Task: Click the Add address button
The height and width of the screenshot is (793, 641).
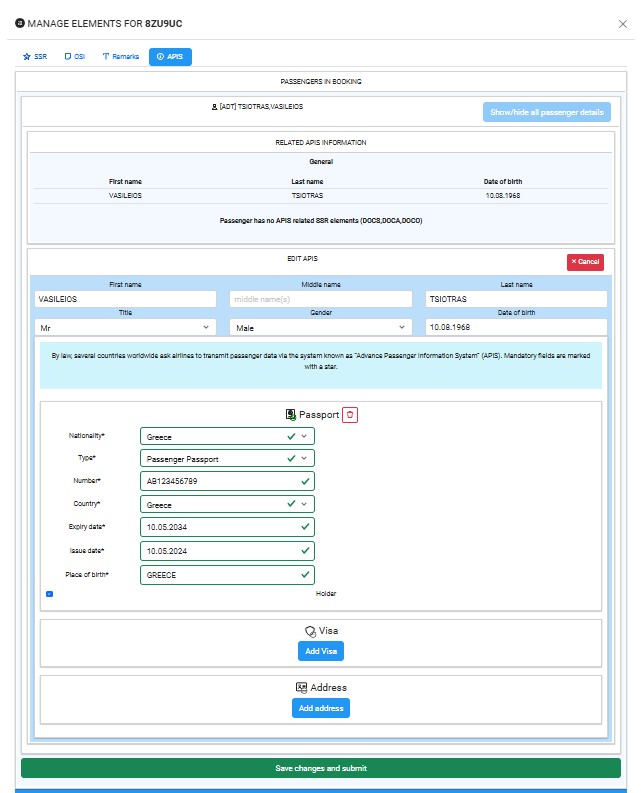Action: tap(321, 708)
